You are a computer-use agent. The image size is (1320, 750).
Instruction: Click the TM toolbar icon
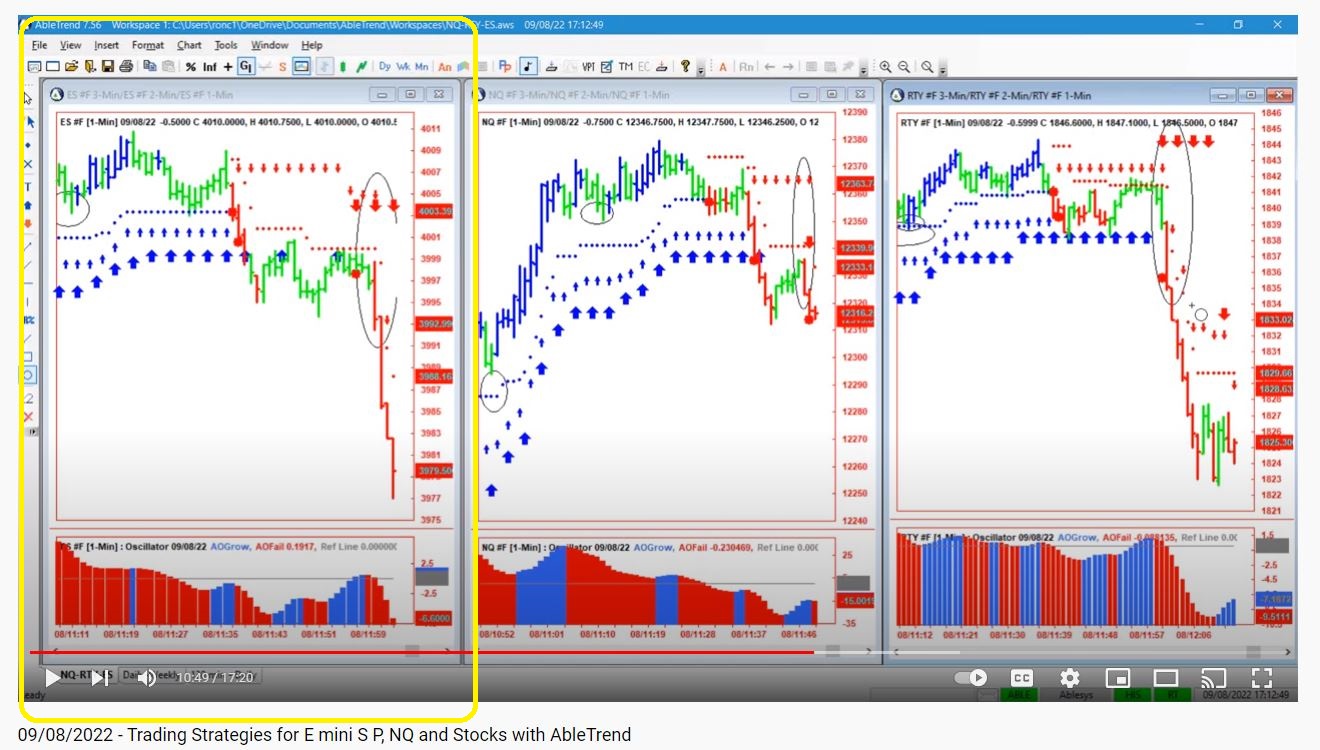pos(625,67)
